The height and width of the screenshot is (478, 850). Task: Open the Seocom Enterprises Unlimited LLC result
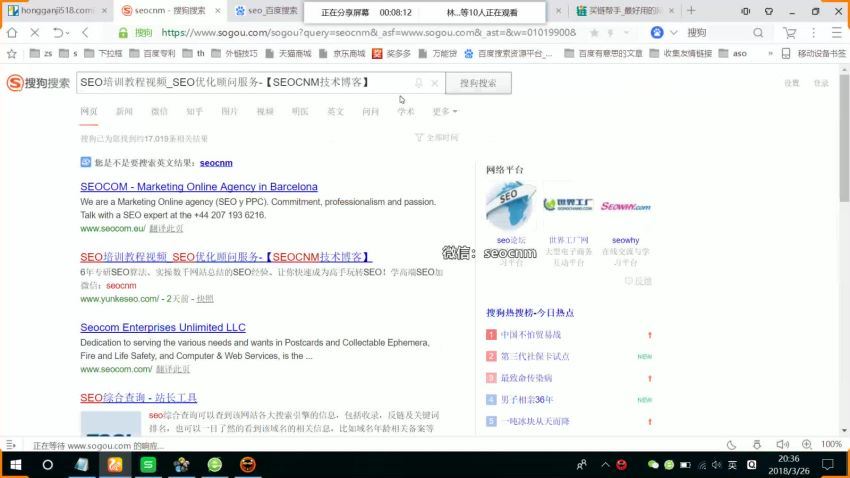163,327
